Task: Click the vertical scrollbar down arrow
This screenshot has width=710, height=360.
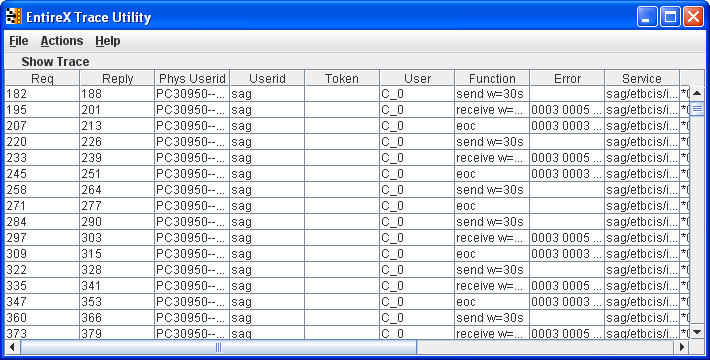Action: click(697, 332)
